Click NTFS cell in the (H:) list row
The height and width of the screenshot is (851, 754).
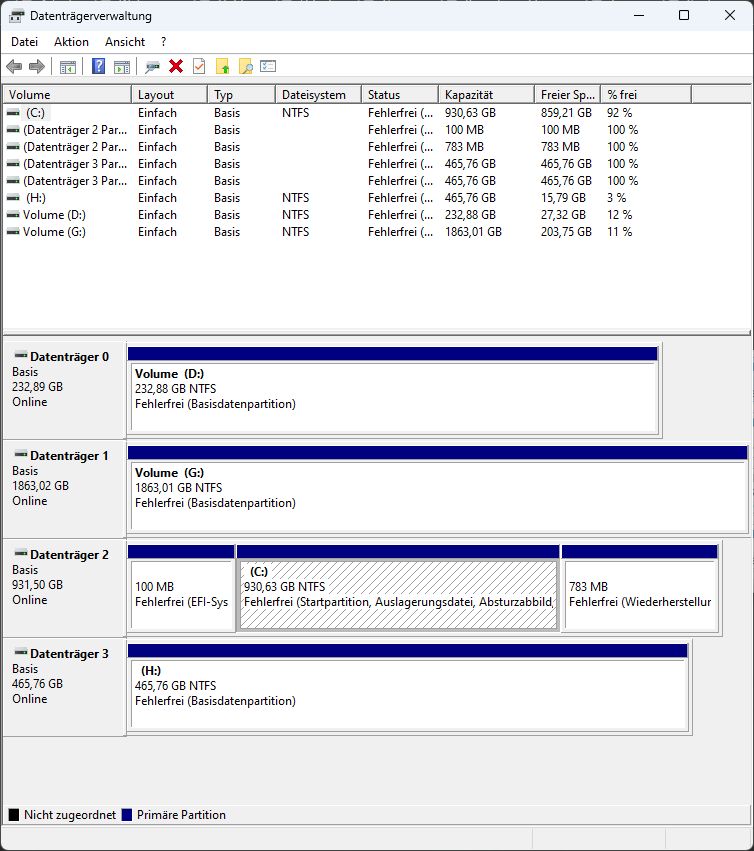tap(295, 198)
